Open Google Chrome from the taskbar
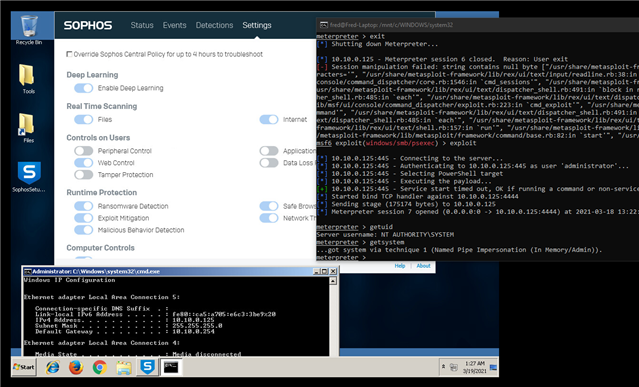The image size is (639, 387). point(99,367)
